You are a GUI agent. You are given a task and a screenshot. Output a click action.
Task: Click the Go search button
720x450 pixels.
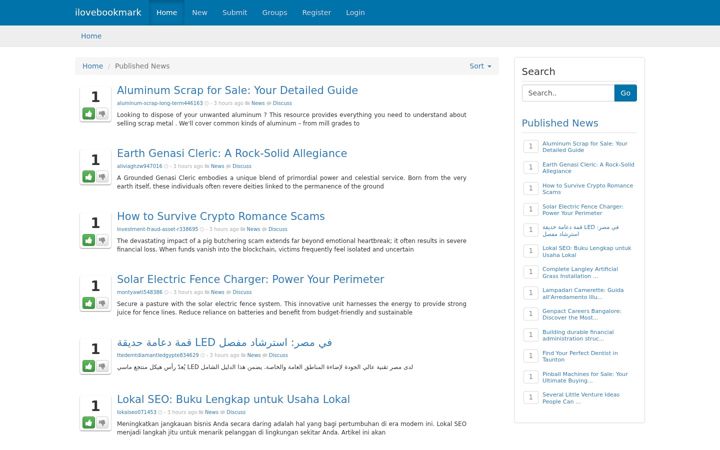[x=625, y=93]
